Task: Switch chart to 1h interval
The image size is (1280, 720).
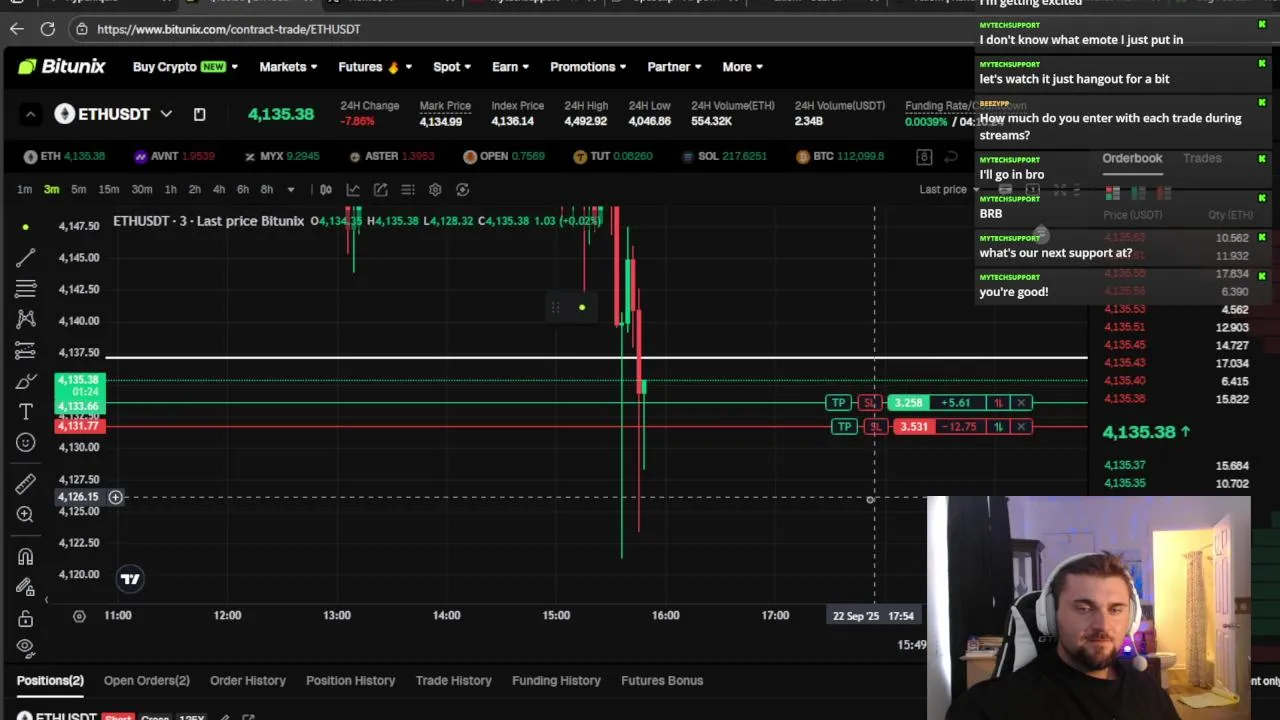Action: click(170, 189)
